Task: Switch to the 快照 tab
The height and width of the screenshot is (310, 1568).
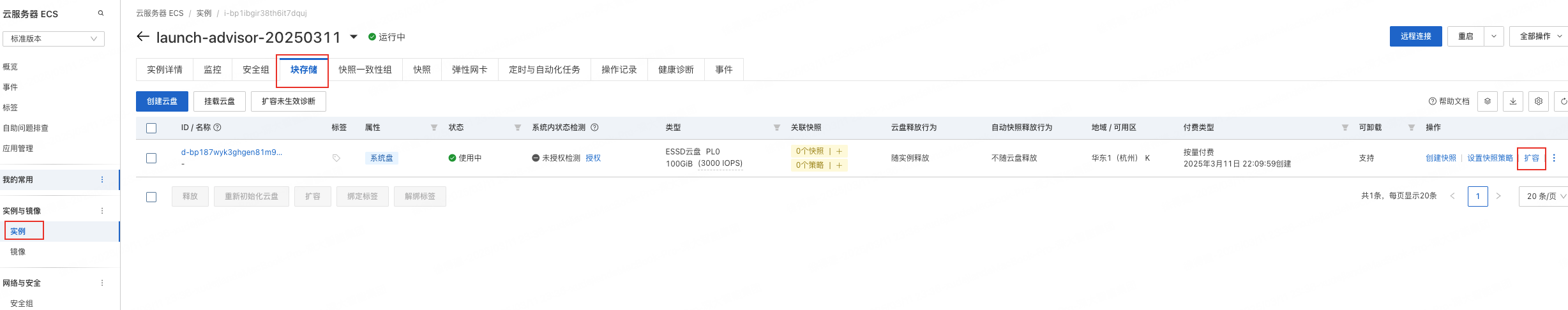Action: point(422,70)
